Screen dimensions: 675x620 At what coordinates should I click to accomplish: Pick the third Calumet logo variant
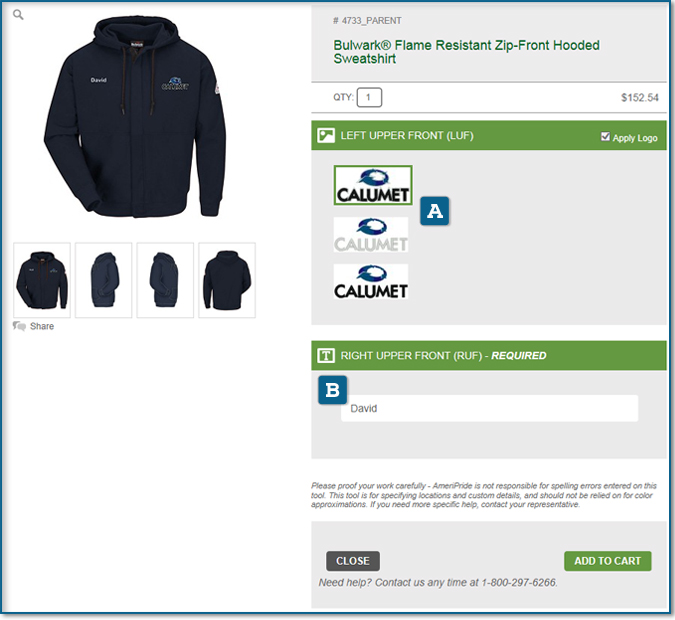point(371,282)
